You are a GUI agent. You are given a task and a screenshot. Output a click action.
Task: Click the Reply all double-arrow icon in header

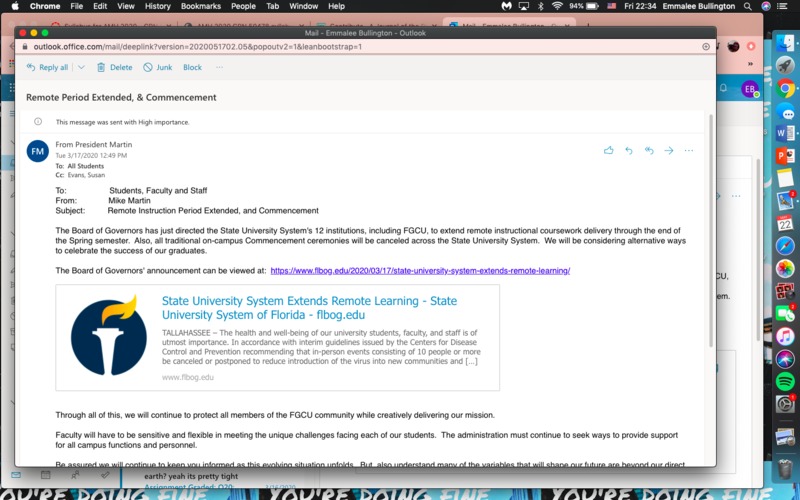[649, 151]
